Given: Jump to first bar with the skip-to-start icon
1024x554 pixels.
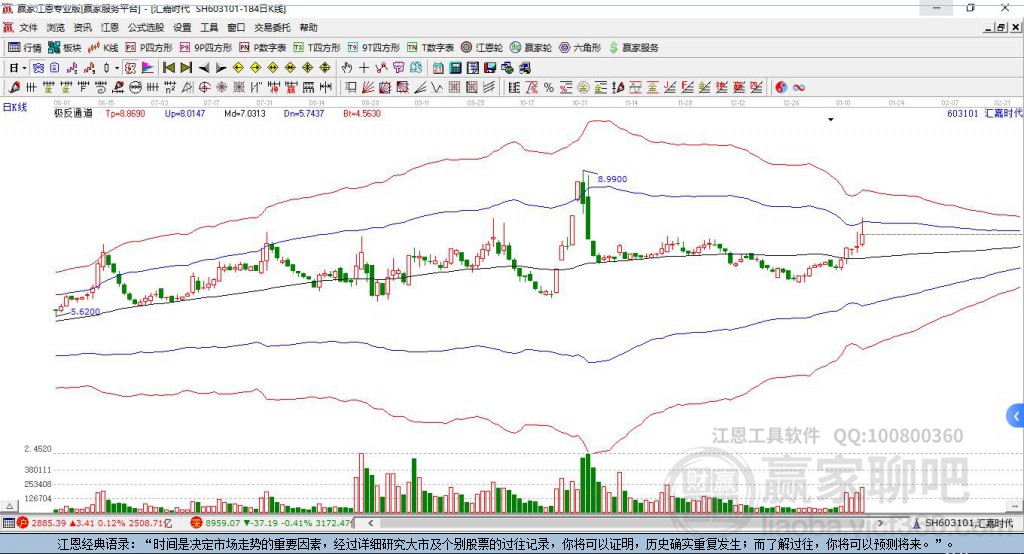Looking at the screenshot, I should (169, 68).
